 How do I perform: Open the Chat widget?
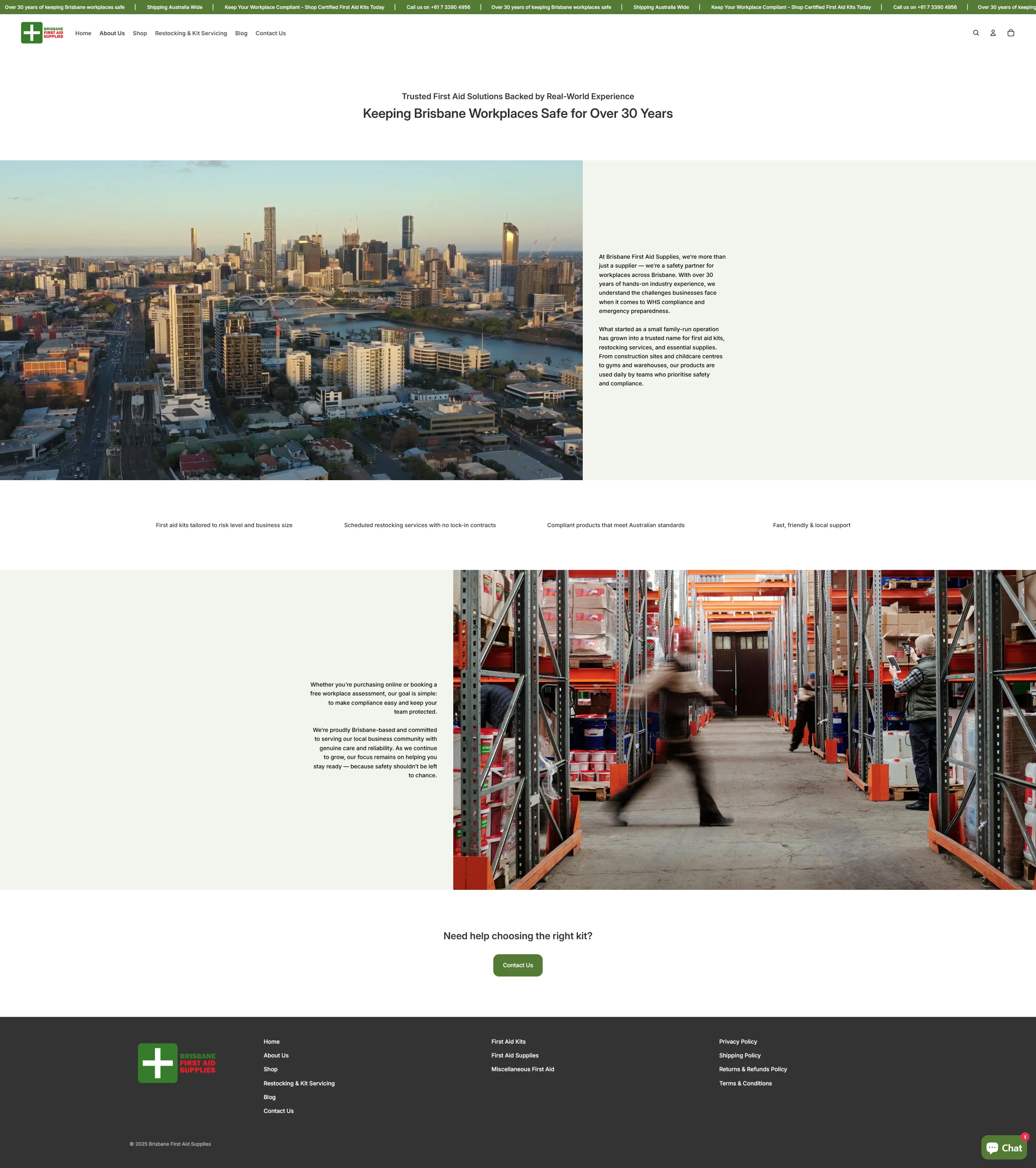[x=1004, y=1147]
